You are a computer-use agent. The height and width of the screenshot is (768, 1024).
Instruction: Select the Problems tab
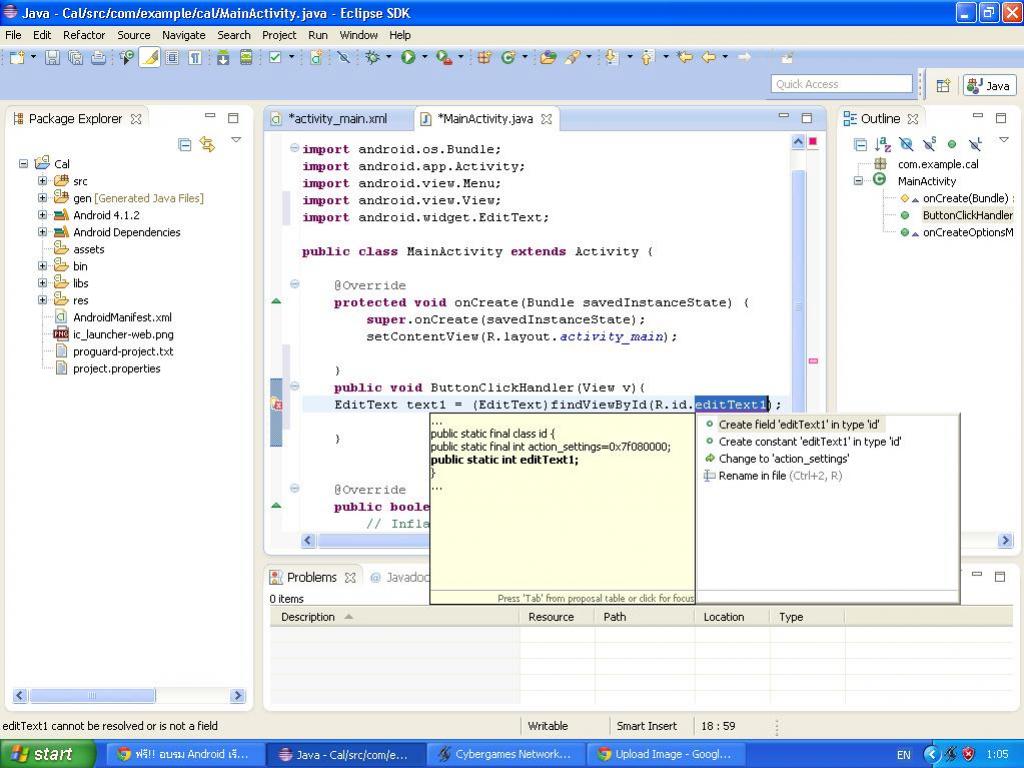tap(312, 577)
